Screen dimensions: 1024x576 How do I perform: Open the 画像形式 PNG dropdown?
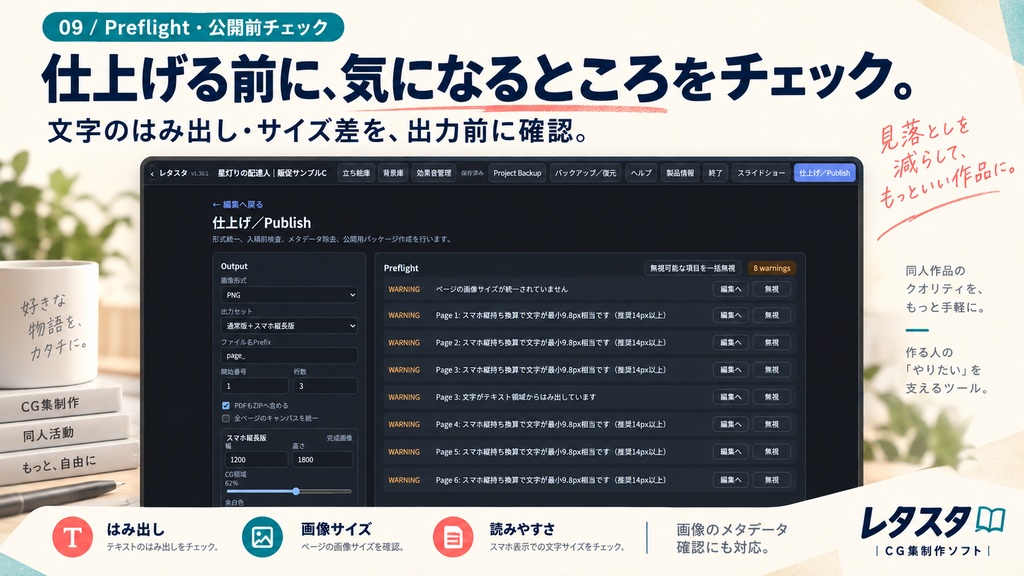coord(289,295)
